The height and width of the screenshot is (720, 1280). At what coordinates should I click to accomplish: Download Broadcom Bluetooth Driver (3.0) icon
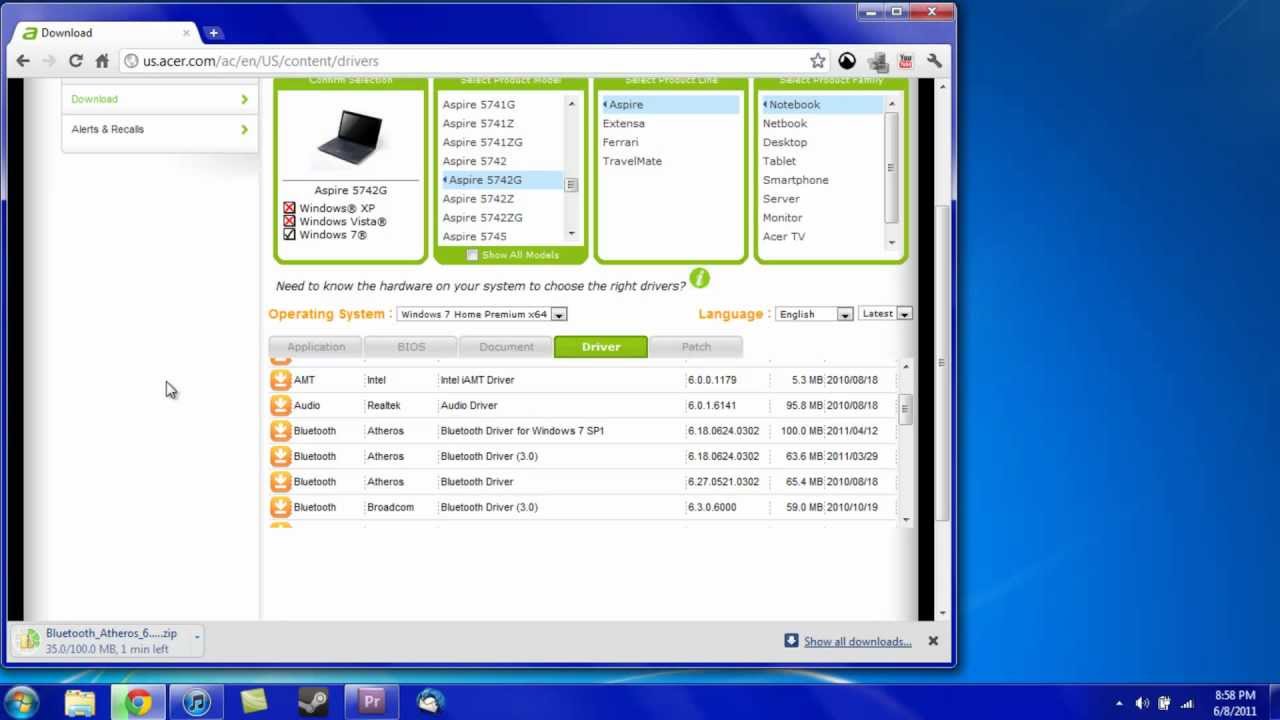280,507
